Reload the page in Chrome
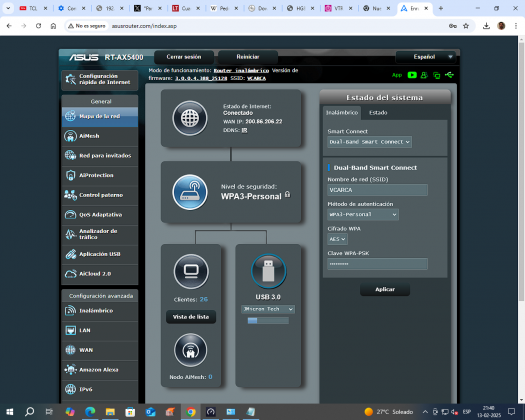 click(39, 26)
